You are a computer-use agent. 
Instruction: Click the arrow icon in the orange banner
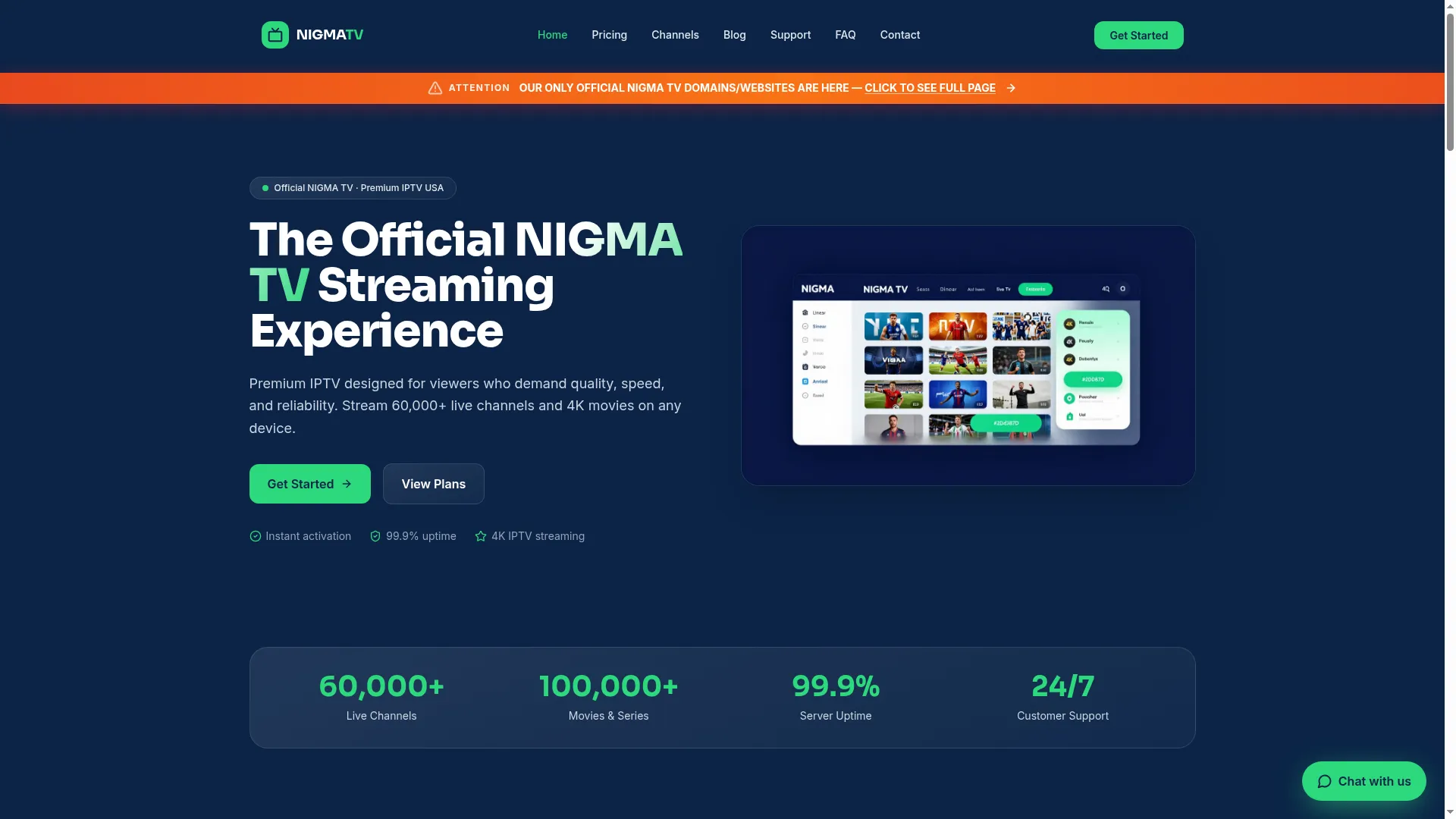[1011, 88]
